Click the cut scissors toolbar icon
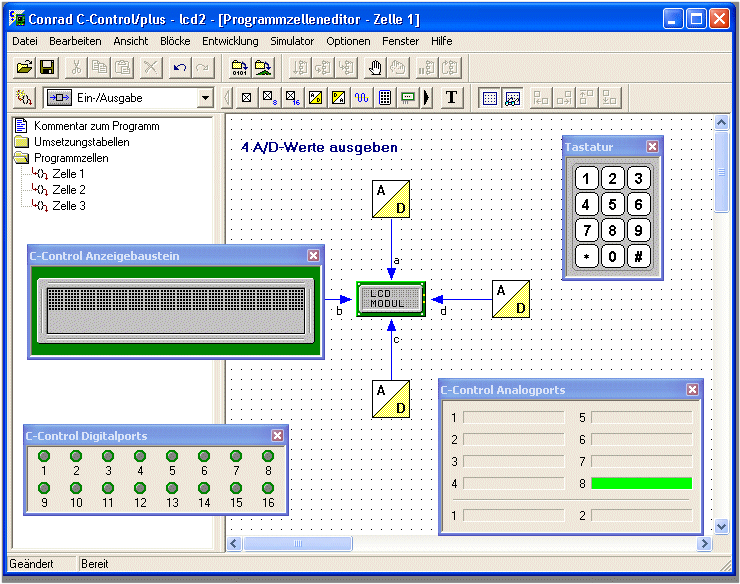740x584 pixels. [x=76, y=68]
